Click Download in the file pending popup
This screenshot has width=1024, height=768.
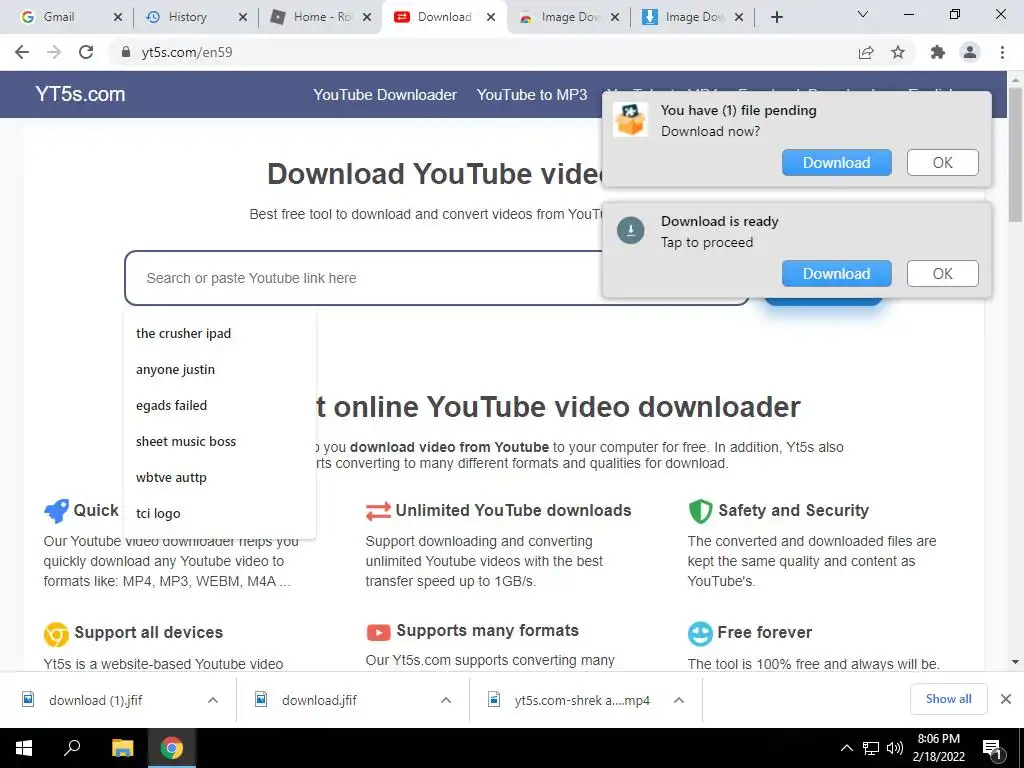(837, 163)
